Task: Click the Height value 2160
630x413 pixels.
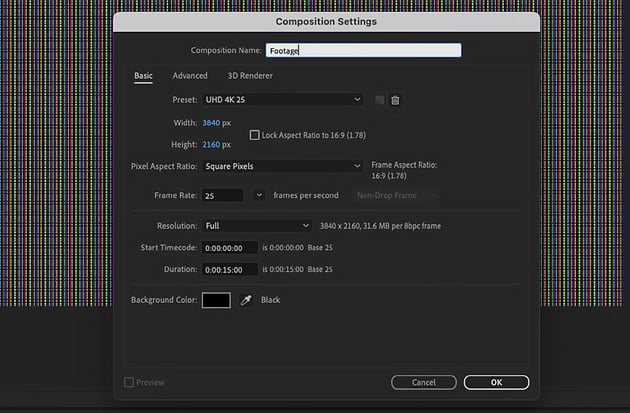Action: [x=211, y=144]
